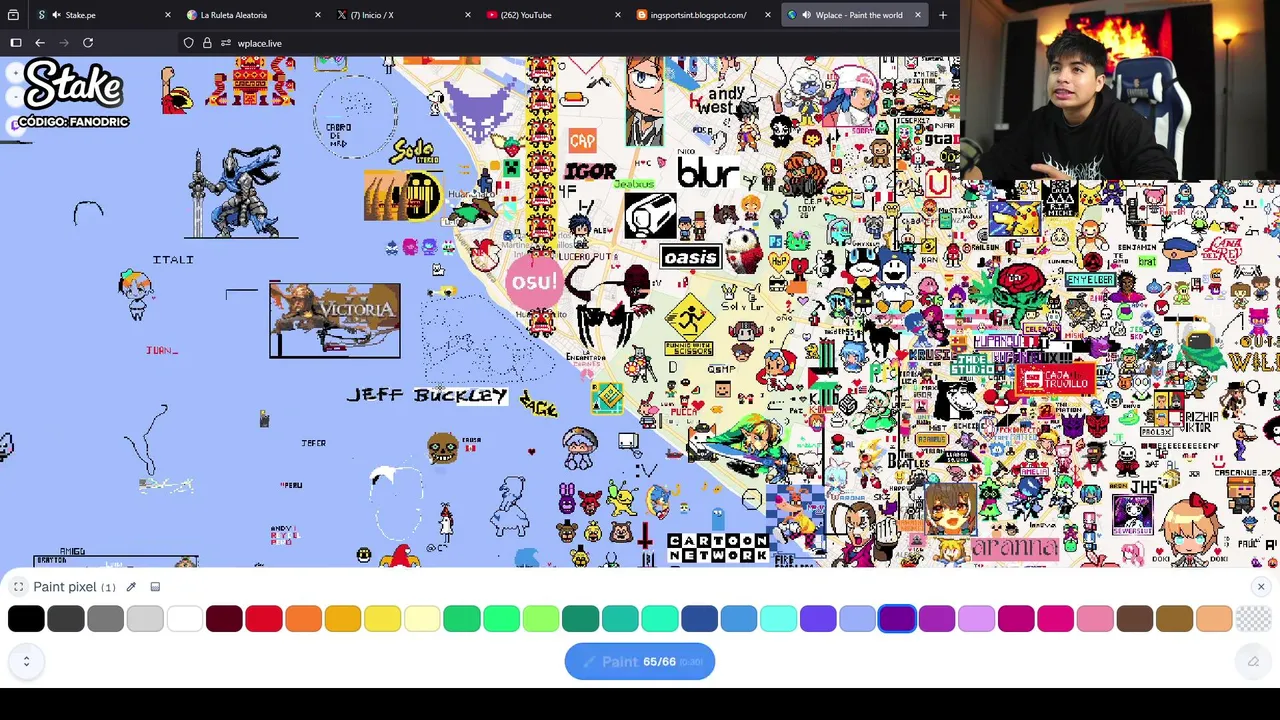1280x720 pixels.
Task: Click the browser forward arrow
Action: (x=64, y=43)
